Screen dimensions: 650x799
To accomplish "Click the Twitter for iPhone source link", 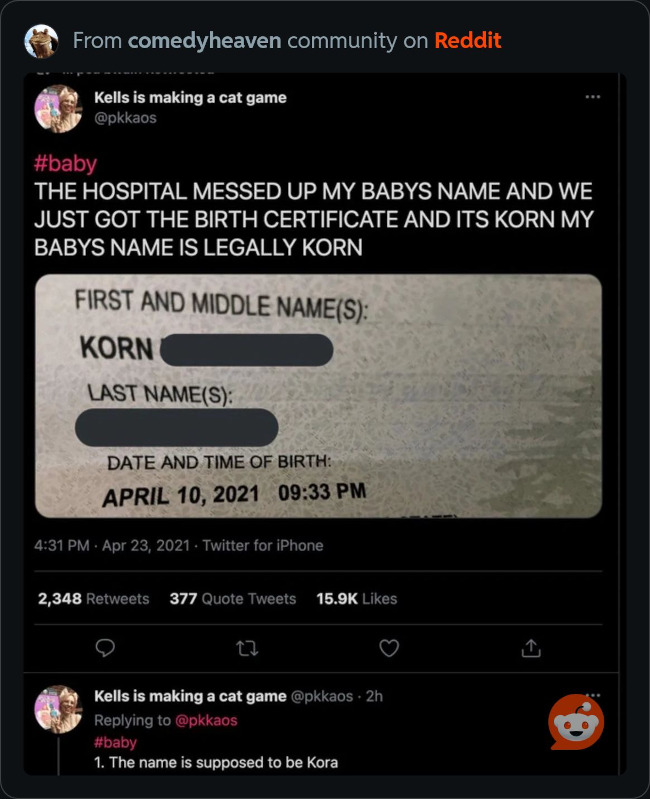I will pos(263,545).
